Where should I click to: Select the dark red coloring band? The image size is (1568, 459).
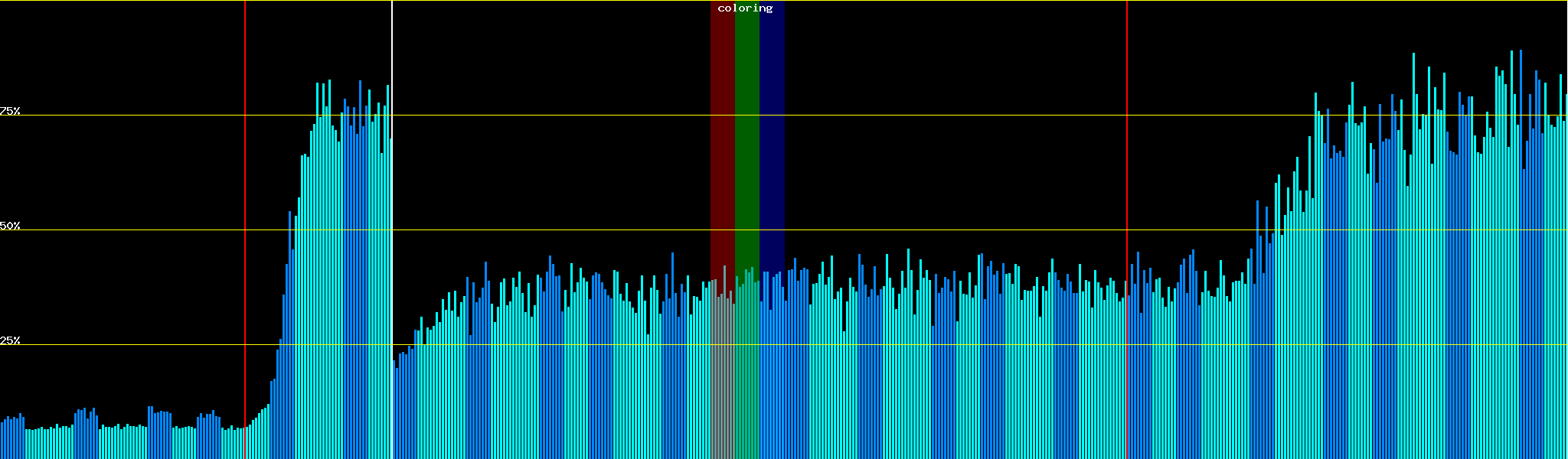[722, 138]
